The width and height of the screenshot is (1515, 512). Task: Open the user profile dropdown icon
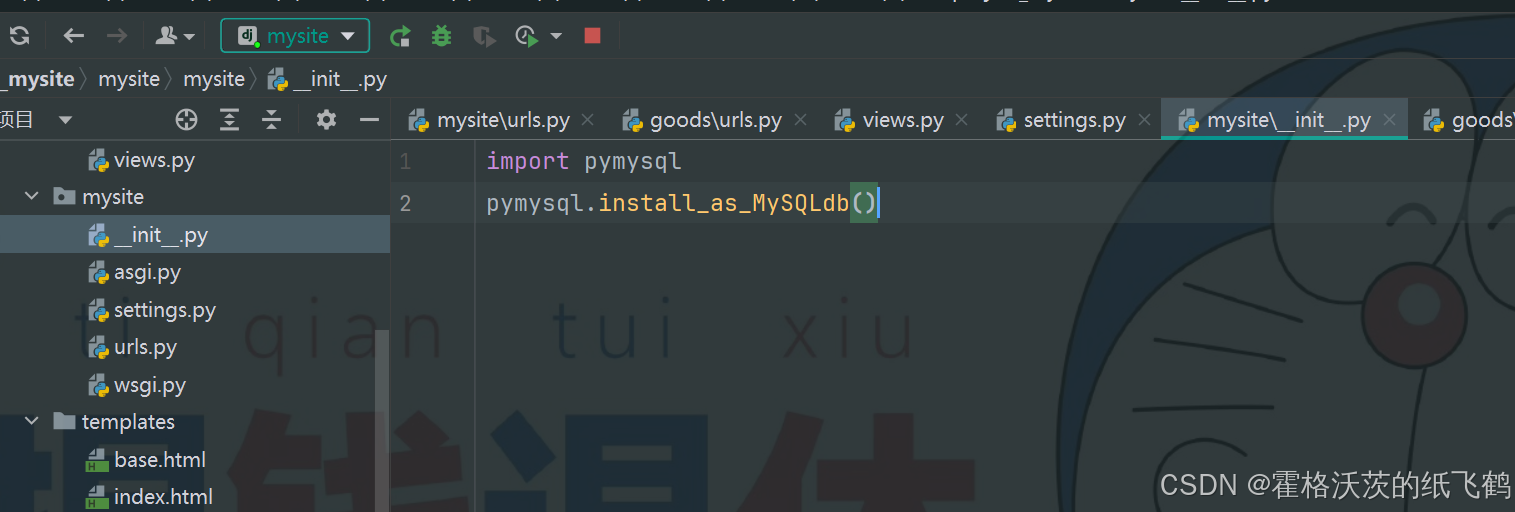coord(175,36)
